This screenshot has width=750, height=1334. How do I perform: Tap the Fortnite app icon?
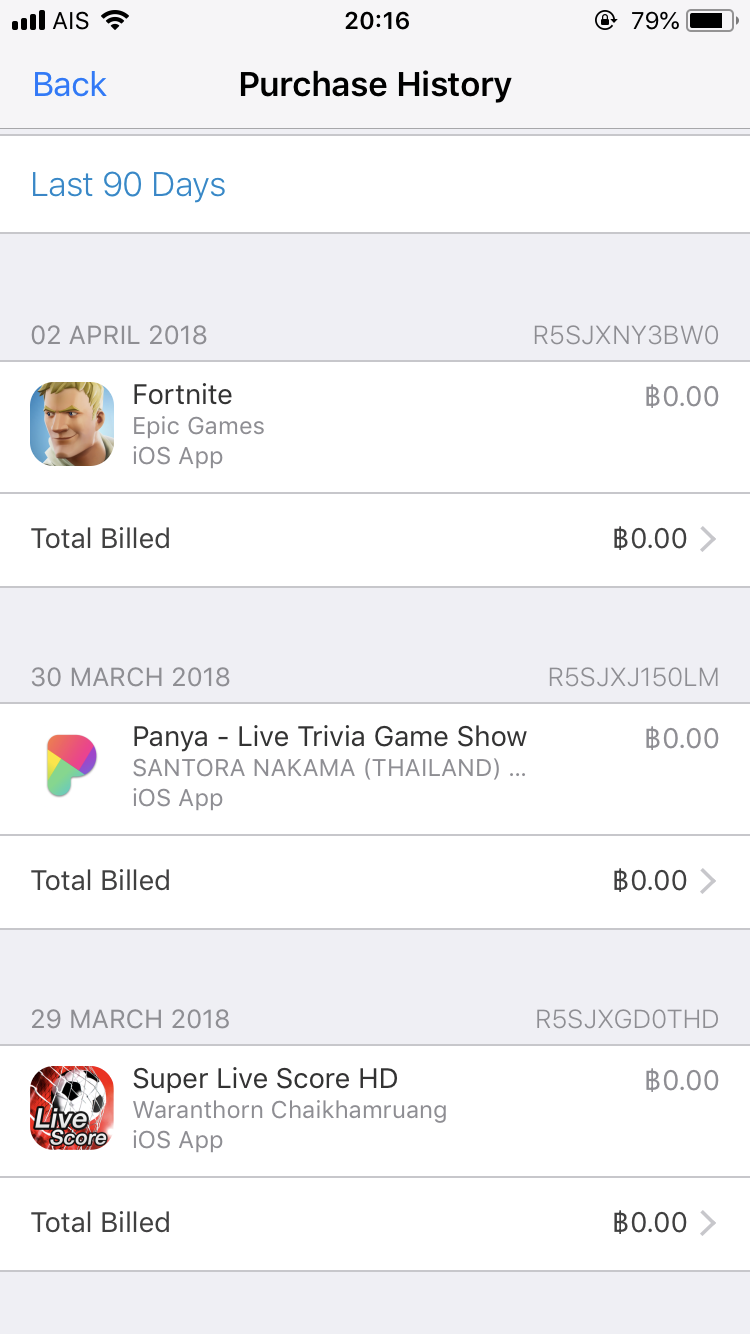(x=72, y=424)
